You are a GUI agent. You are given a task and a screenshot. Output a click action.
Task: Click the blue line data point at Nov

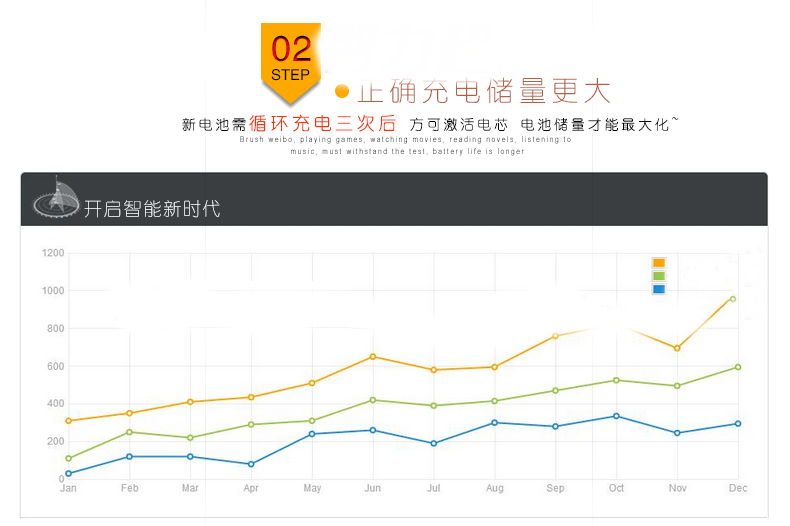coord(677,433)
